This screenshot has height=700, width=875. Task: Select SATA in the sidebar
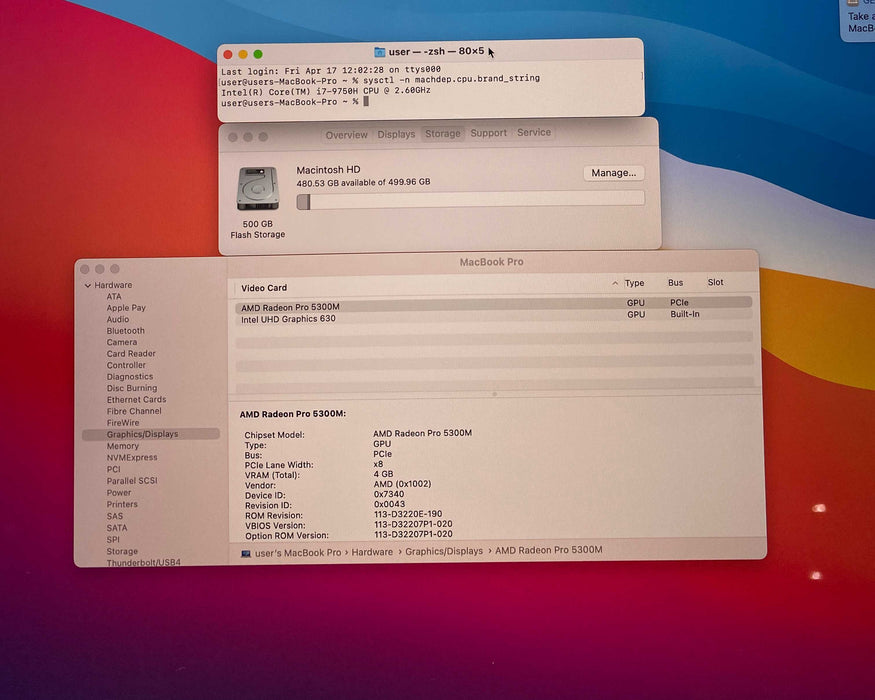(x=117, y=528)
